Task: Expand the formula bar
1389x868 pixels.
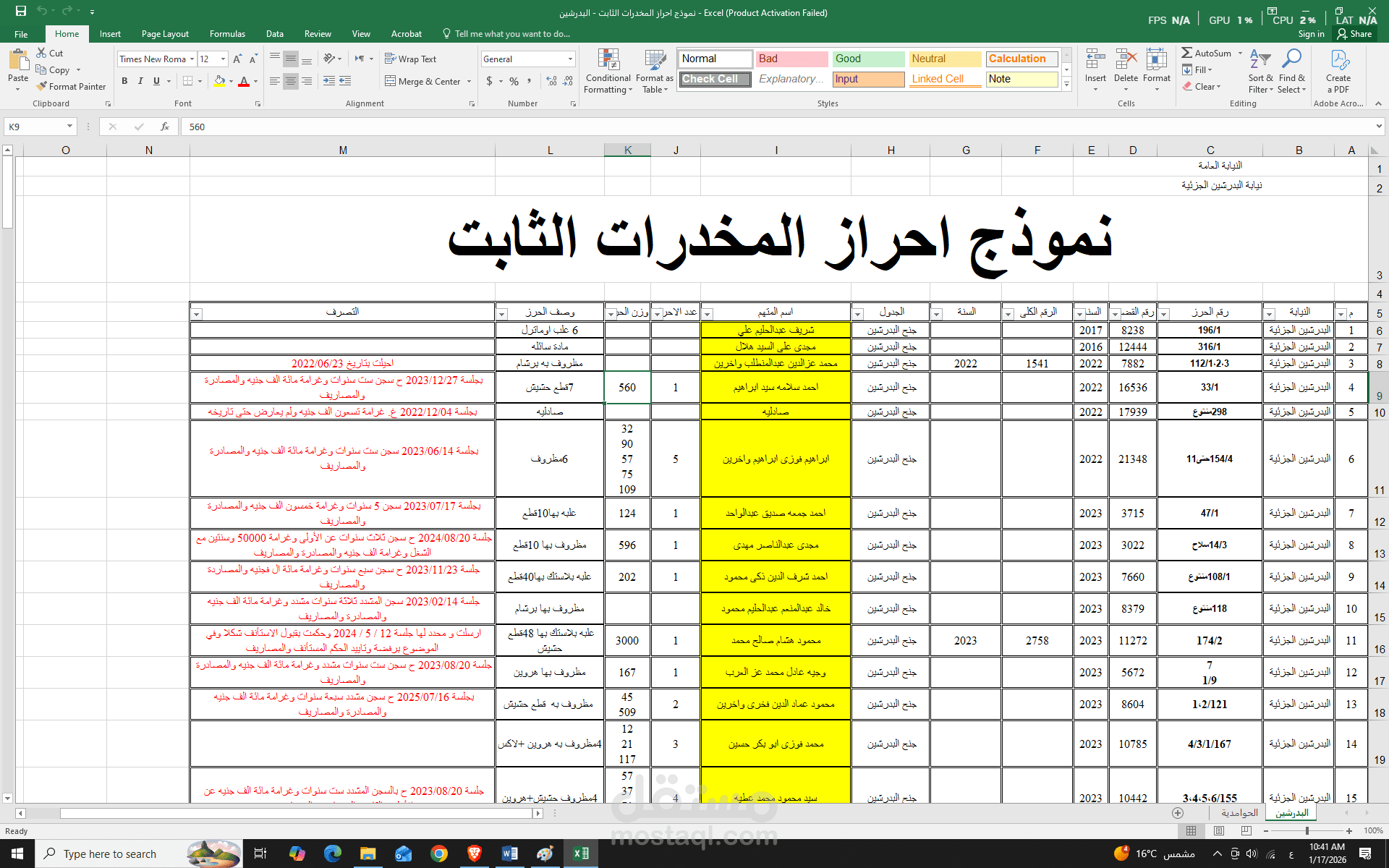Action: [1378, 127]
